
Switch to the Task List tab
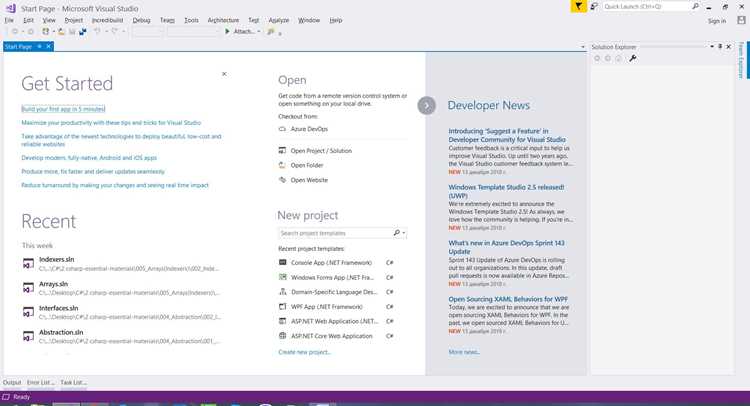coord(73,383)
